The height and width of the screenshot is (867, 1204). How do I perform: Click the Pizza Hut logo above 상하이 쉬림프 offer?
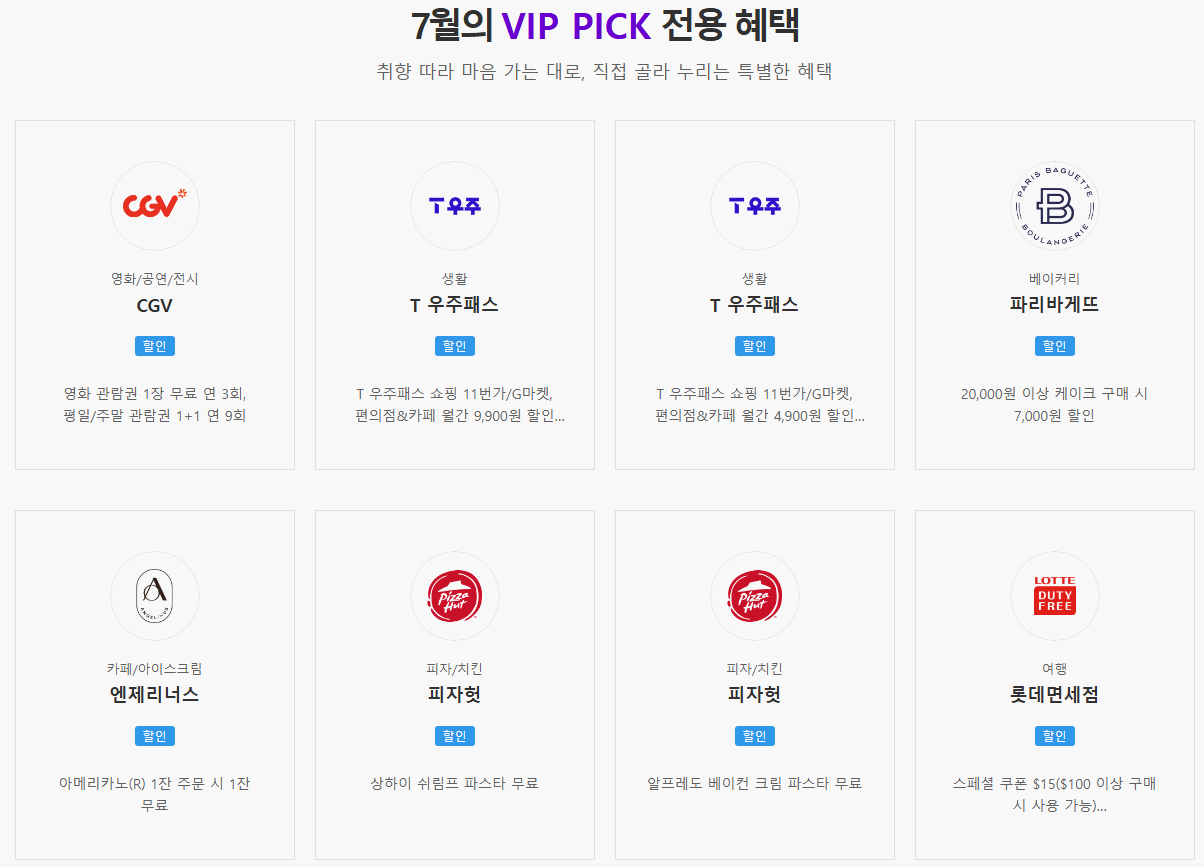pyautogui.click(x=455, y=596)
